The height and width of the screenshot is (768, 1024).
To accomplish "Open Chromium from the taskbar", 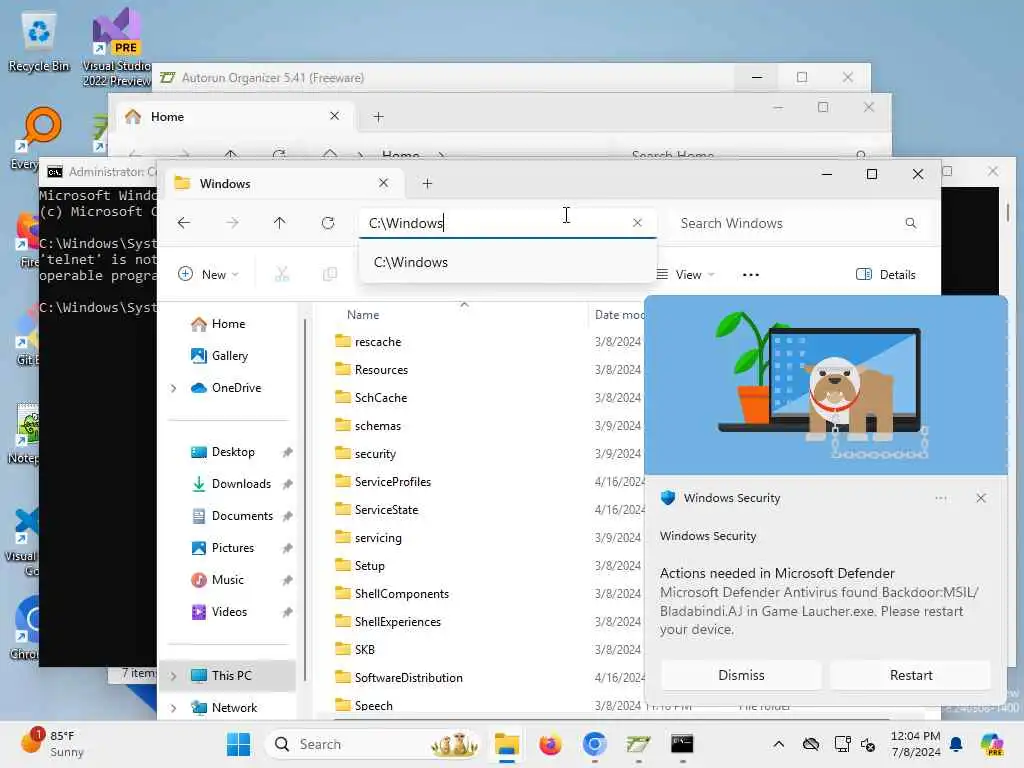I will pos(594,744).
